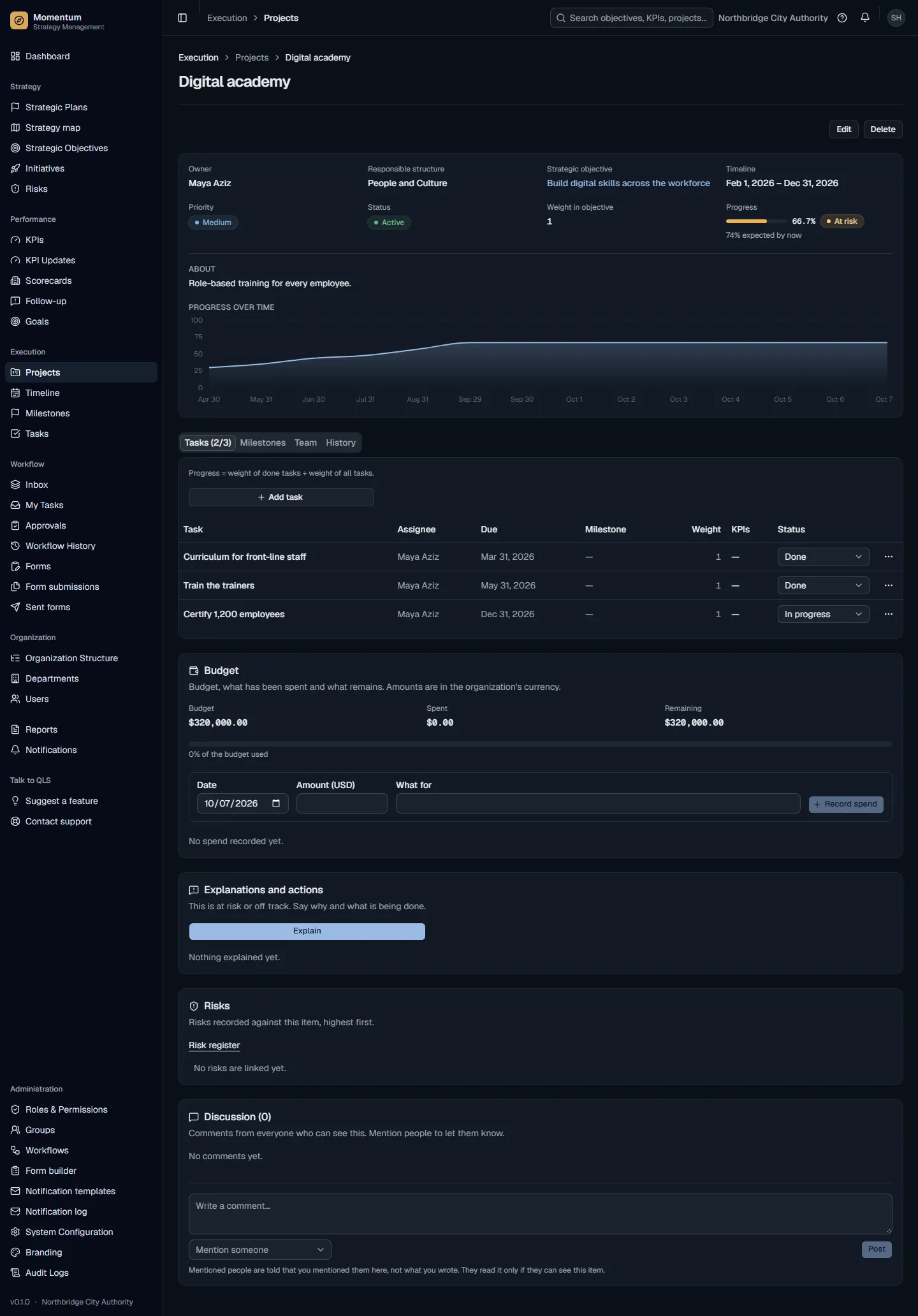Click Projects in the page breadcrumb

tap(252, 57)
